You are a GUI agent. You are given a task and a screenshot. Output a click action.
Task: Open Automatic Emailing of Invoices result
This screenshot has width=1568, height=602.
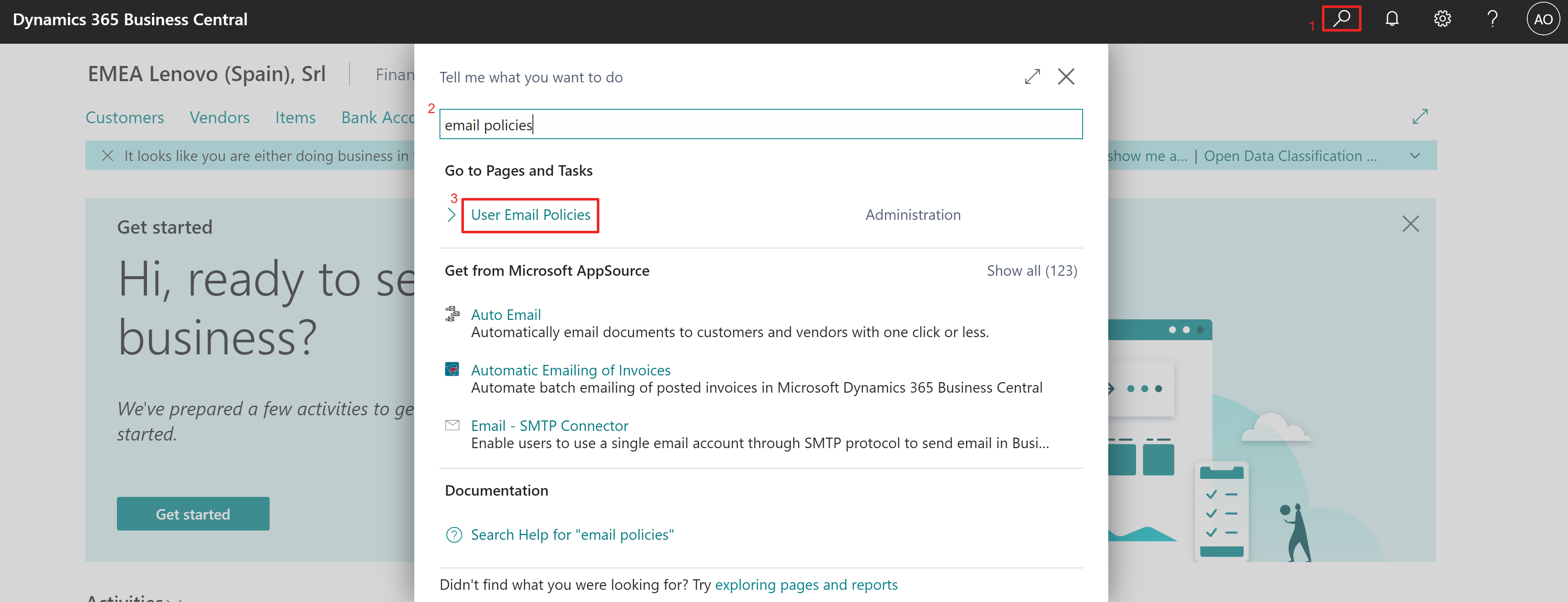(571, 370)
